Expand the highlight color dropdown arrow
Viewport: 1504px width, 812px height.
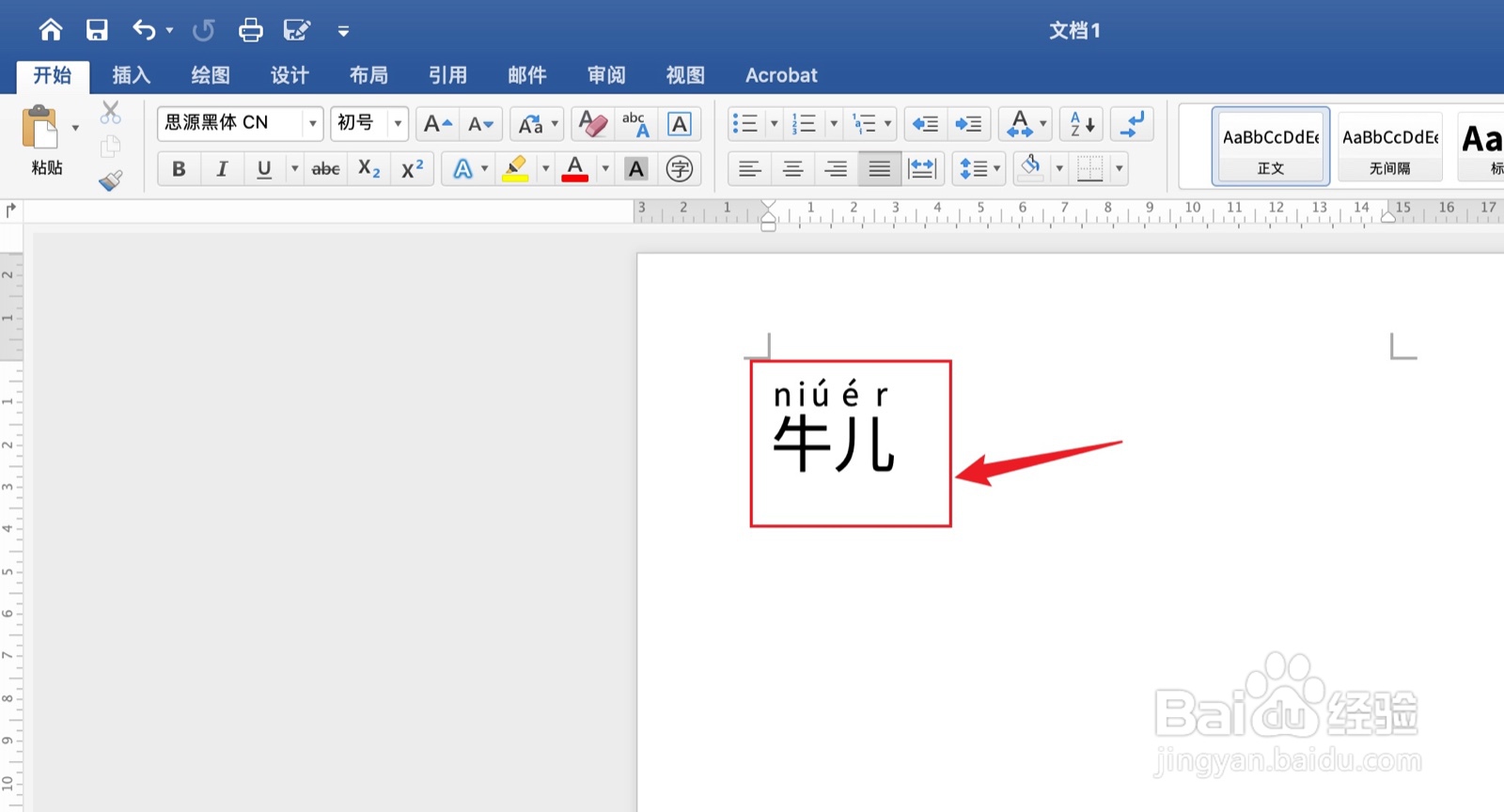545,169
